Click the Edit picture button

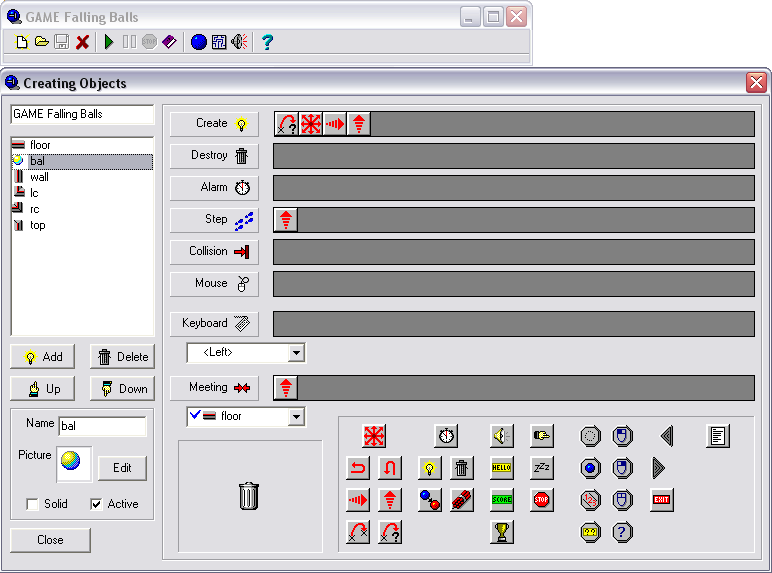(x=122, y=468)
